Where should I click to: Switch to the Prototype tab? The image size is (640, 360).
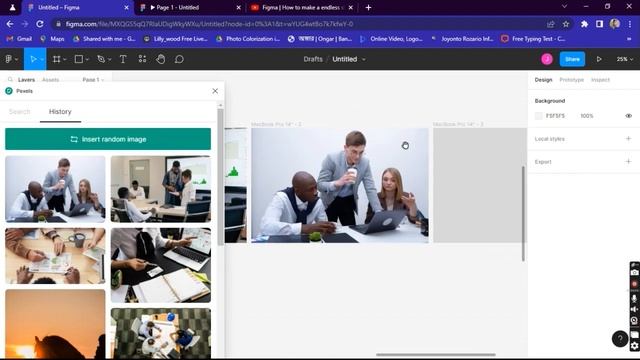coord(571,80)
